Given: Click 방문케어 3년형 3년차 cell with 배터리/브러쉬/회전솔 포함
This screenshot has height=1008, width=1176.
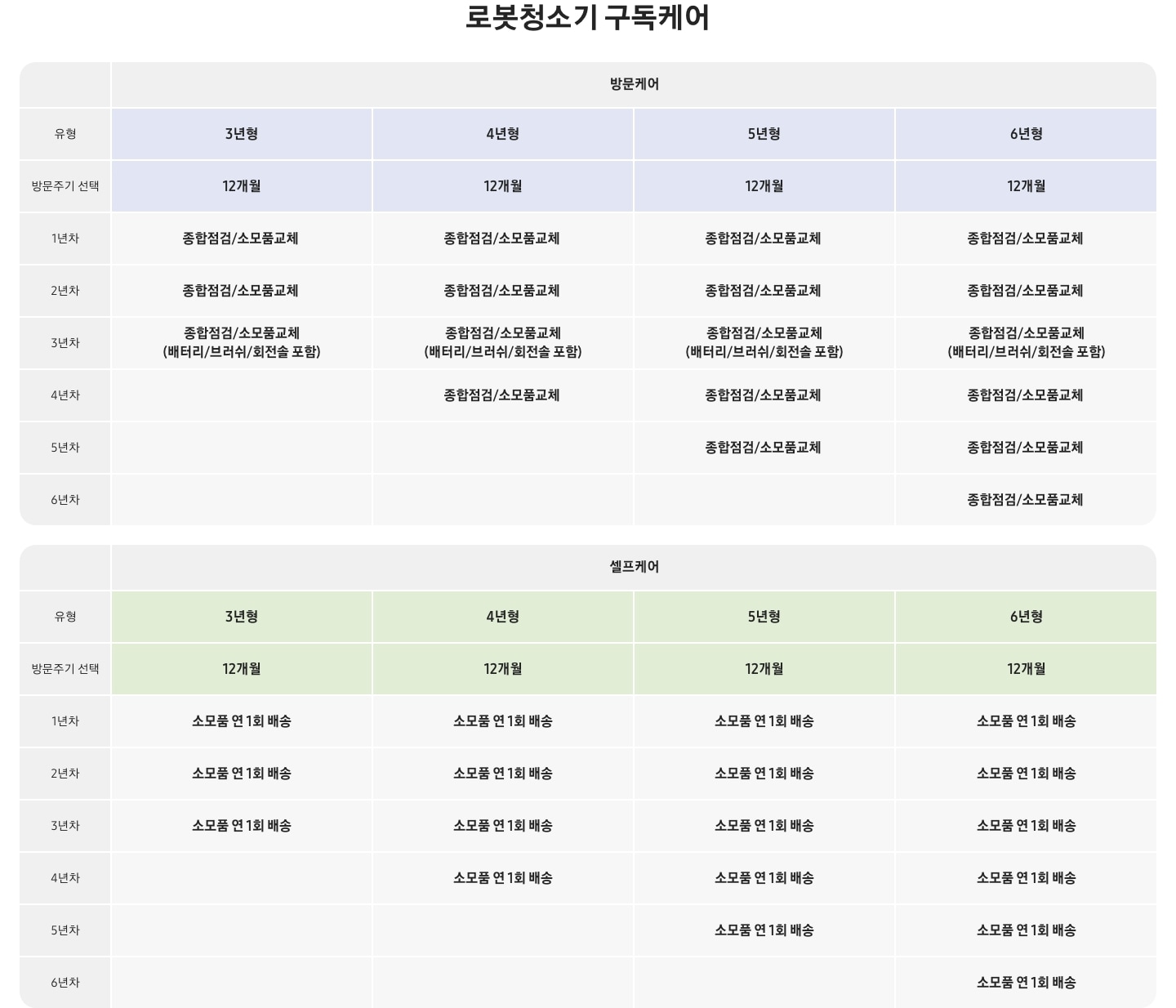Looking at the screenshot, I should click(242, 342).
